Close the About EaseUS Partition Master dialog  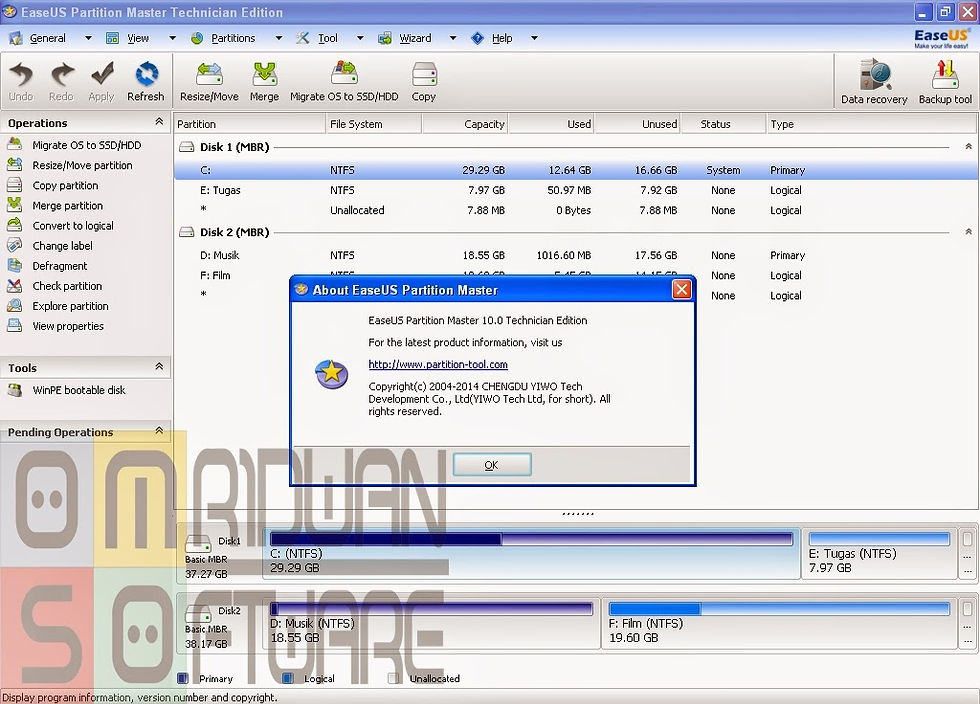681,289
